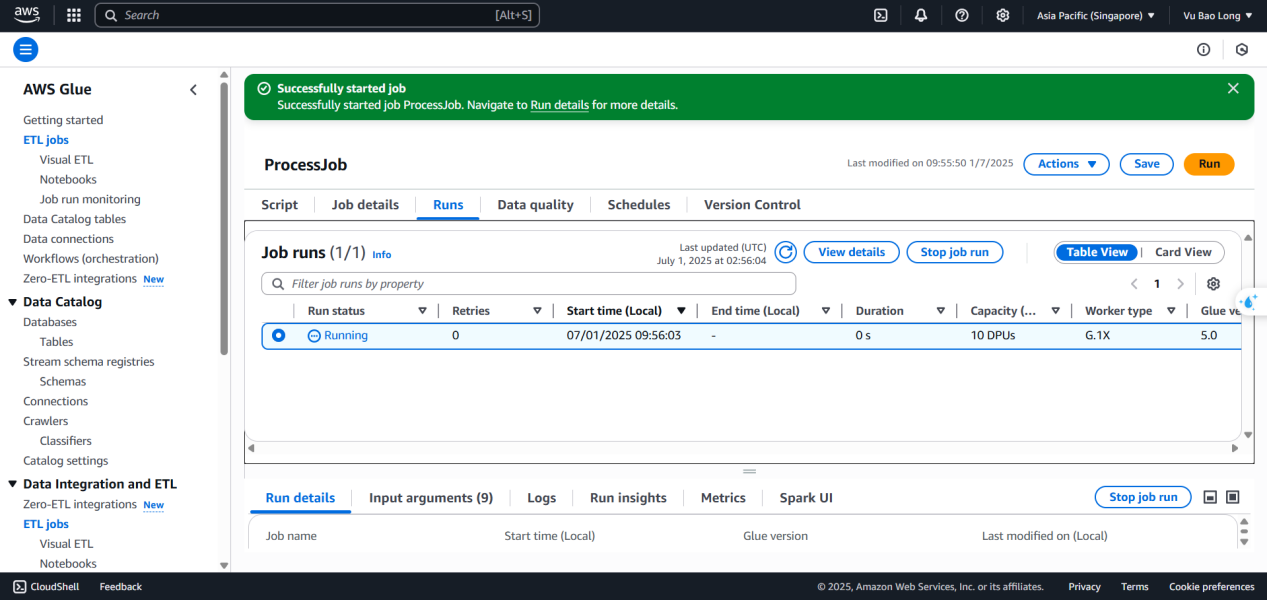Open the Amazon Q assistant floating icon
The width and height of the screenshot is (1267, 600).
1250,301
